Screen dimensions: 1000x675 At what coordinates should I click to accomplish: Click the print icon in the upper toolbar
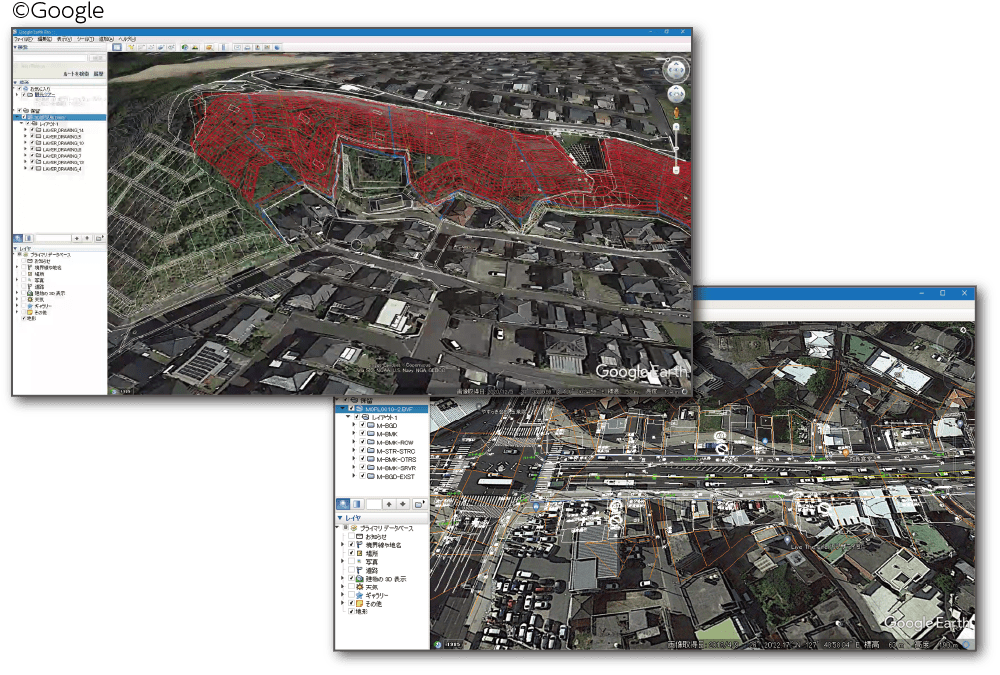point(247,47)
